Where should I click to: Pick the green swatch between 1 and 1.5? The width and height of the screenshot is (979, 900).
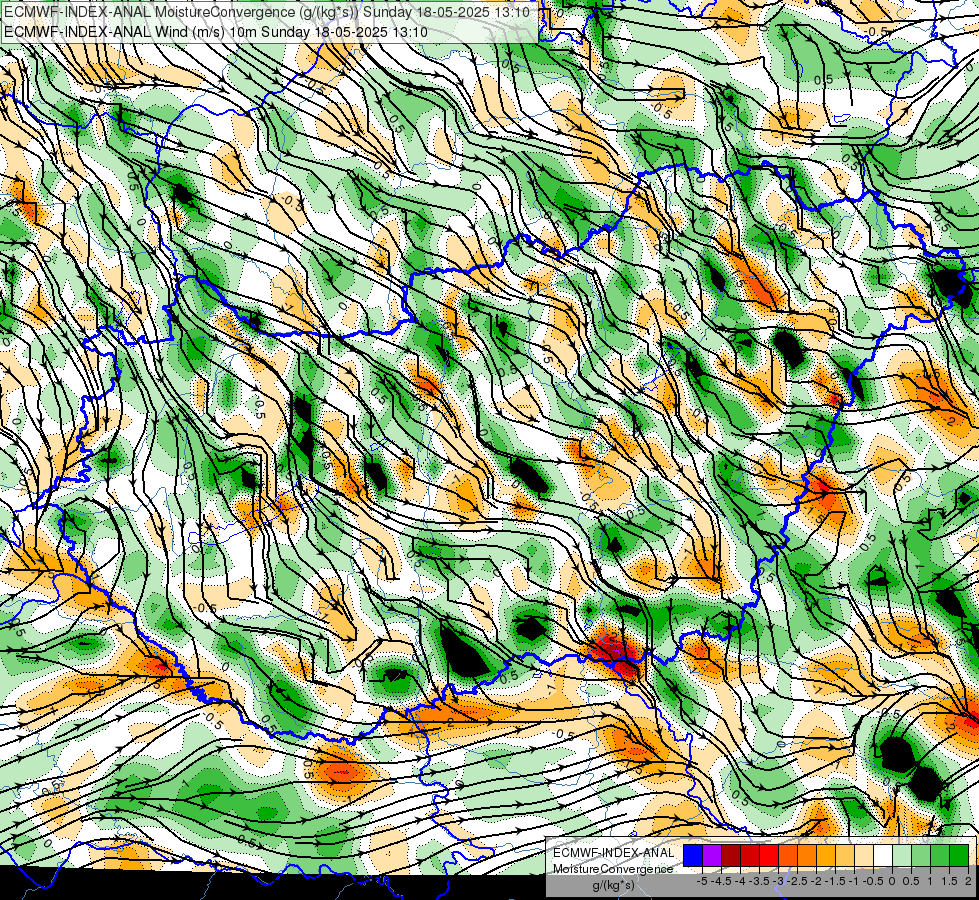(x=940, y=856)
